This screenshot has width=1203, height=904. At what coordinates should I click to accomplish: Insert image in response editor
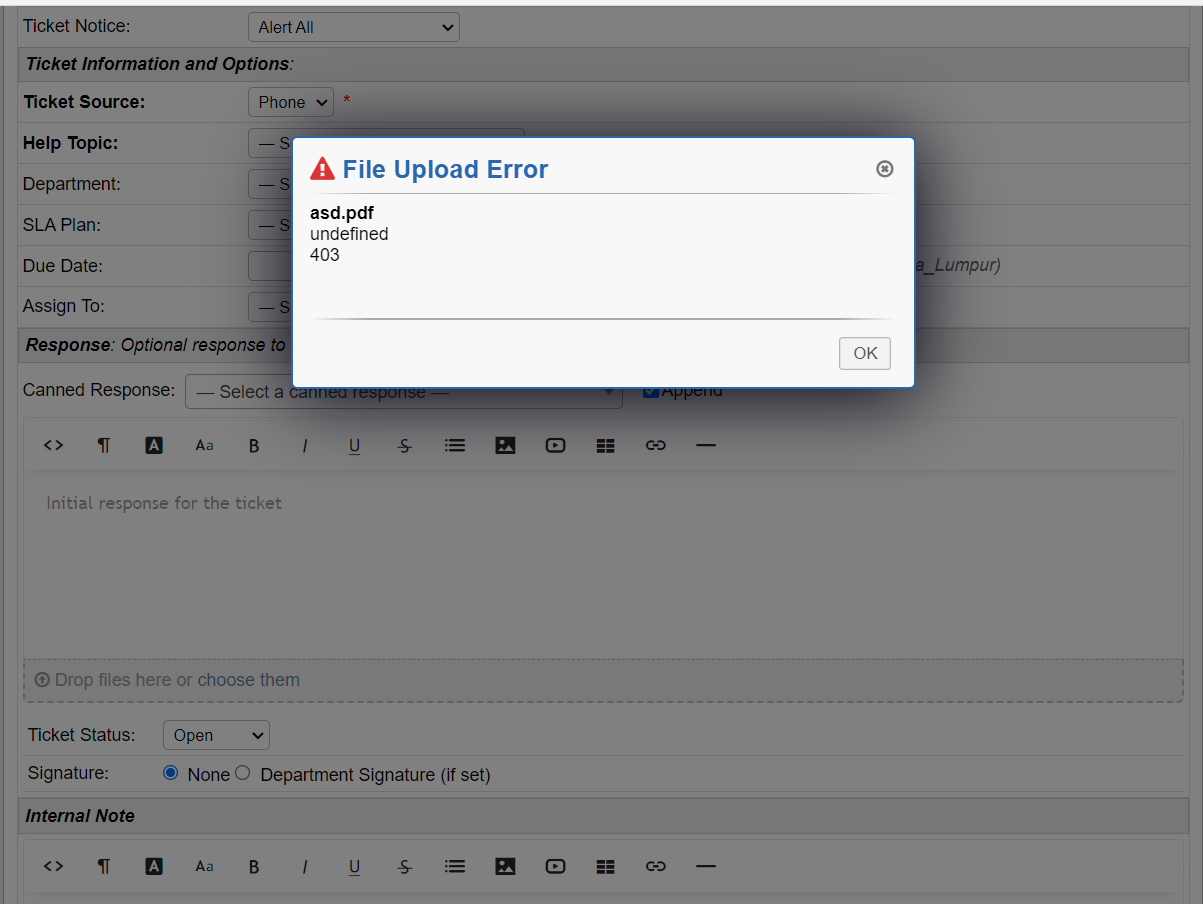(505, 446)
